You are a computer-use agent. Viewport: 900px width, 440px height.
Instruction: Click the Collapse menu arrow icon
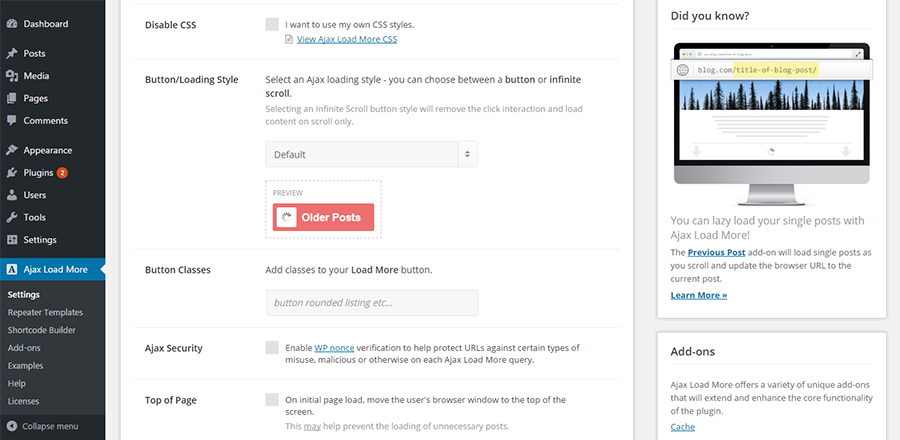[x=12, y=426]
